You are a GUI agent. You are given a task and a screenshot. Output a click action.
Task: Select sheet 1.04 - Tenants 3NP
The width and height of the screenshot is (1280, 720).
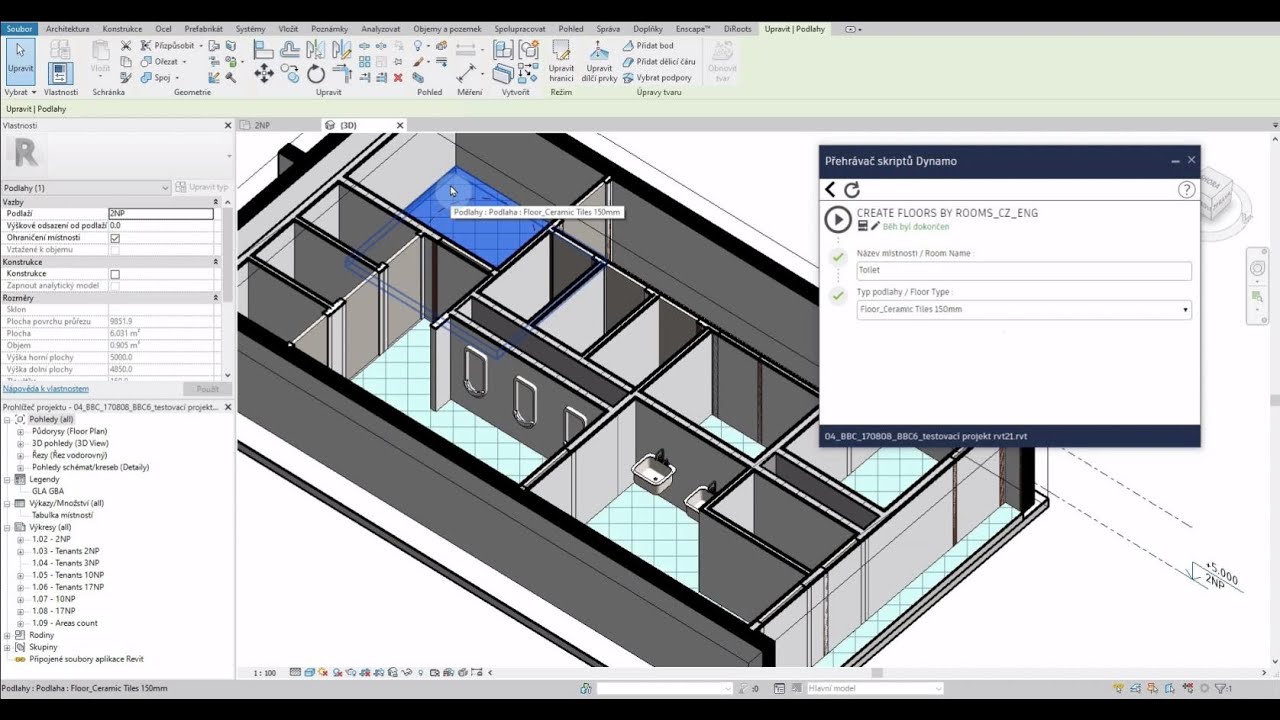click(65, 563)
